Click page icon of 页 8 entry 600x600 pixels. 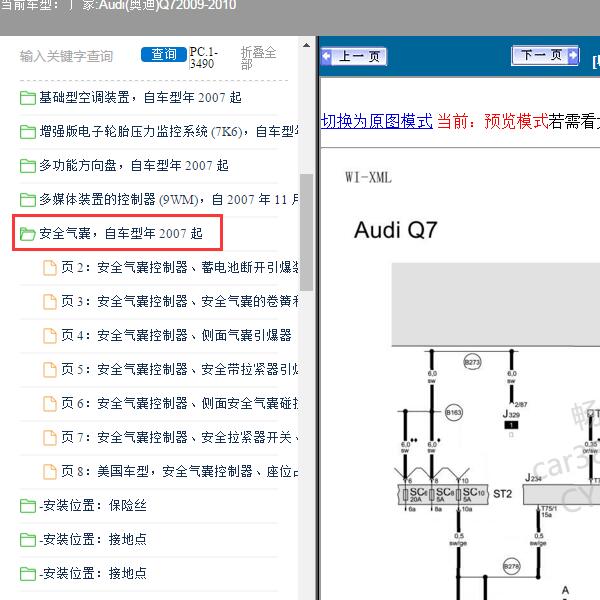tap(50, 471)
